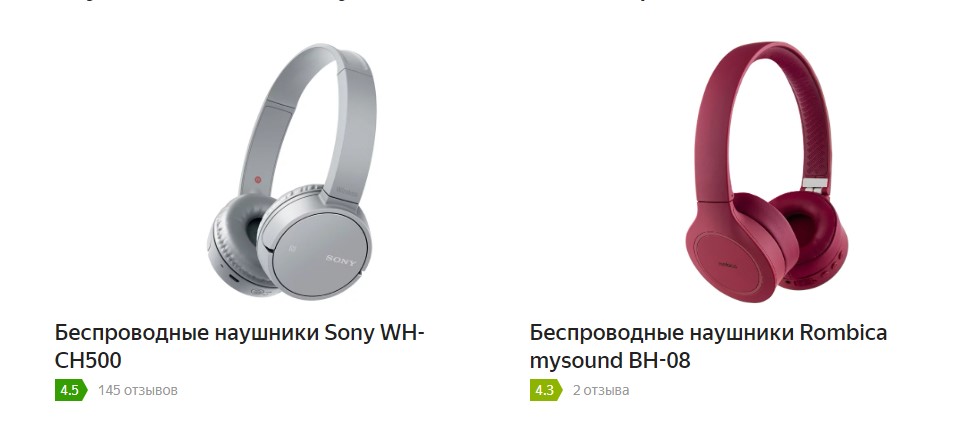This screenshot has height=430, width=954.
Task: Open the '145 отзывов' reviews link
Action: (x=138, y=390)
